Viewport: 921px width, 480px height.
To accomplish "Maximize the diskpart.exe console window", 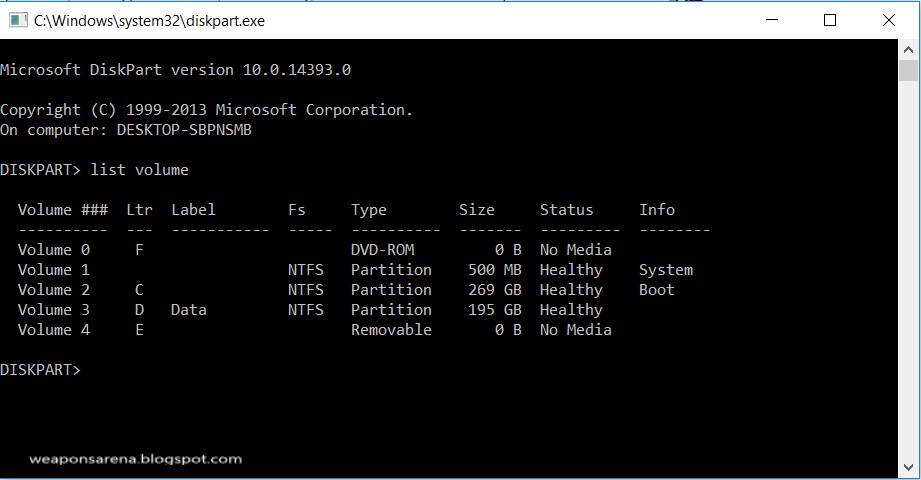I will point(830,20).
